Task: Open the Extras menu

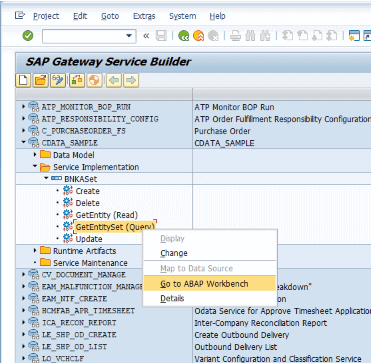Action: pos(144,16)
